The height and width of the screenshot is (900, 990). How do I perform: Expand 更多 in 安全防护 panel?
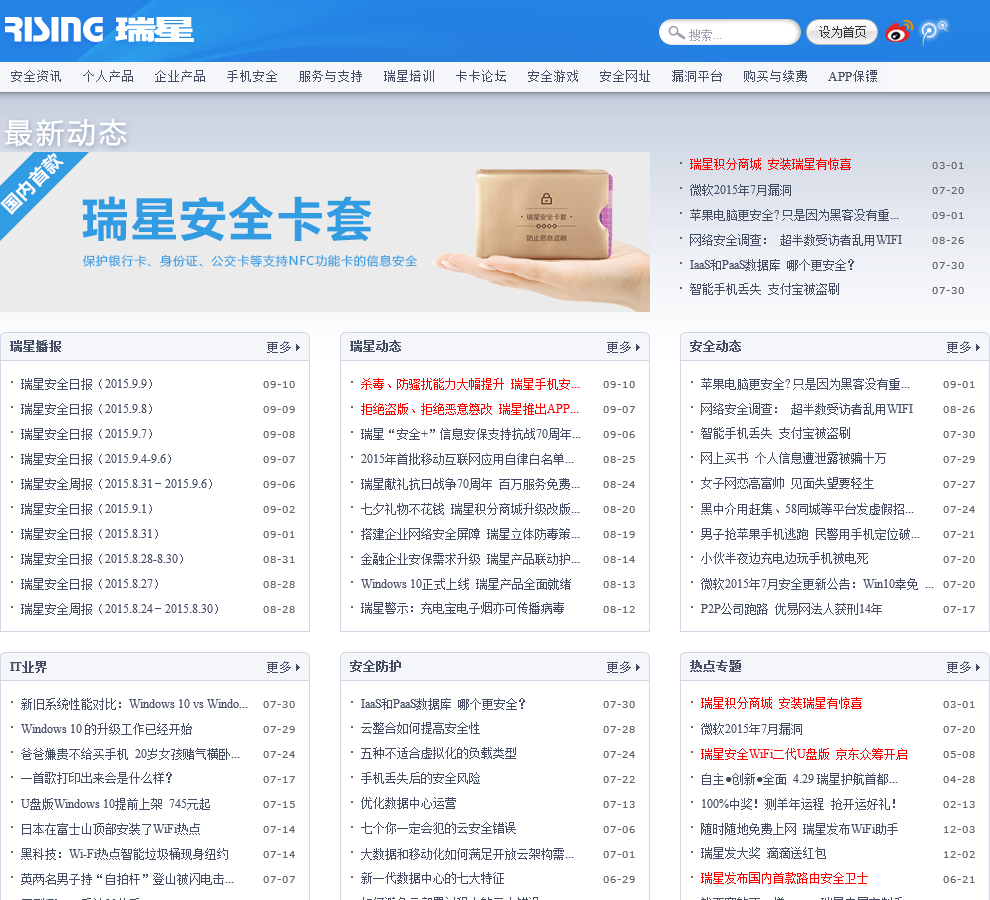pos(623,668)
